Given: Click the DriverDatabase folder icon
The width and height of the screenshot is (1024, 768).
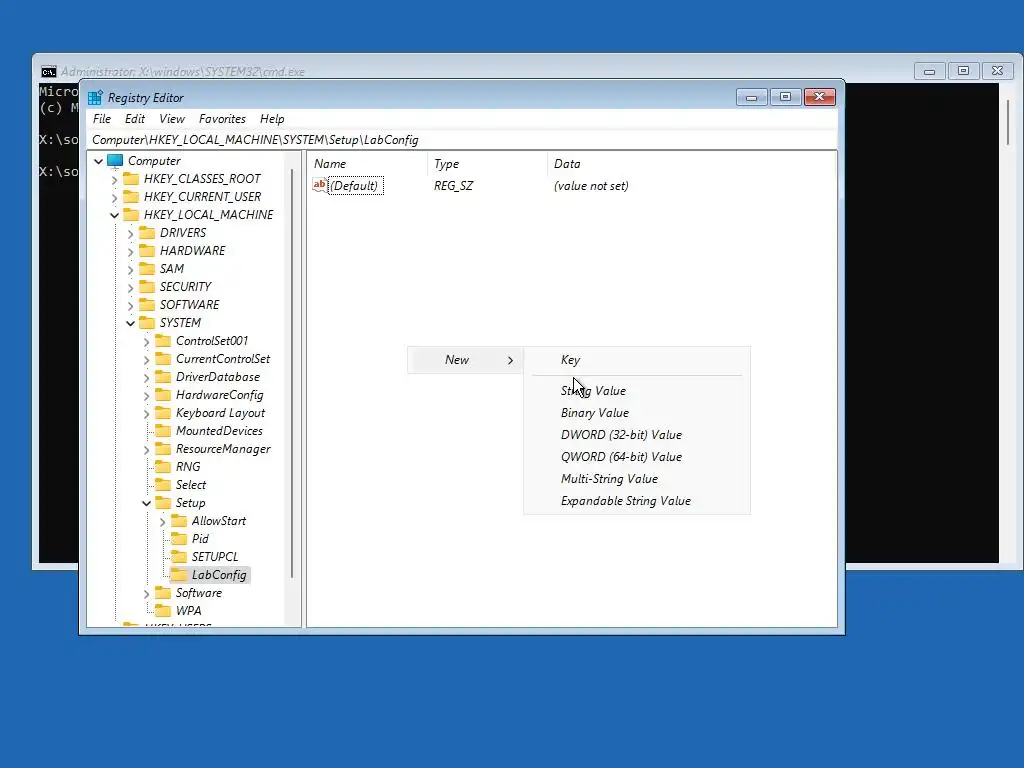Looking at the screenshot, I should [163, 377].
